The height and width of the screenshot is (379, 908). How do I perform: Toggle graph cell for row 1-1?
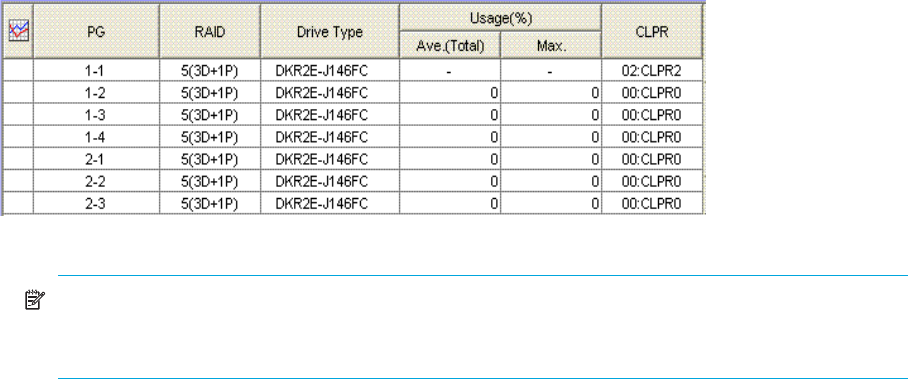pos(19,71)
